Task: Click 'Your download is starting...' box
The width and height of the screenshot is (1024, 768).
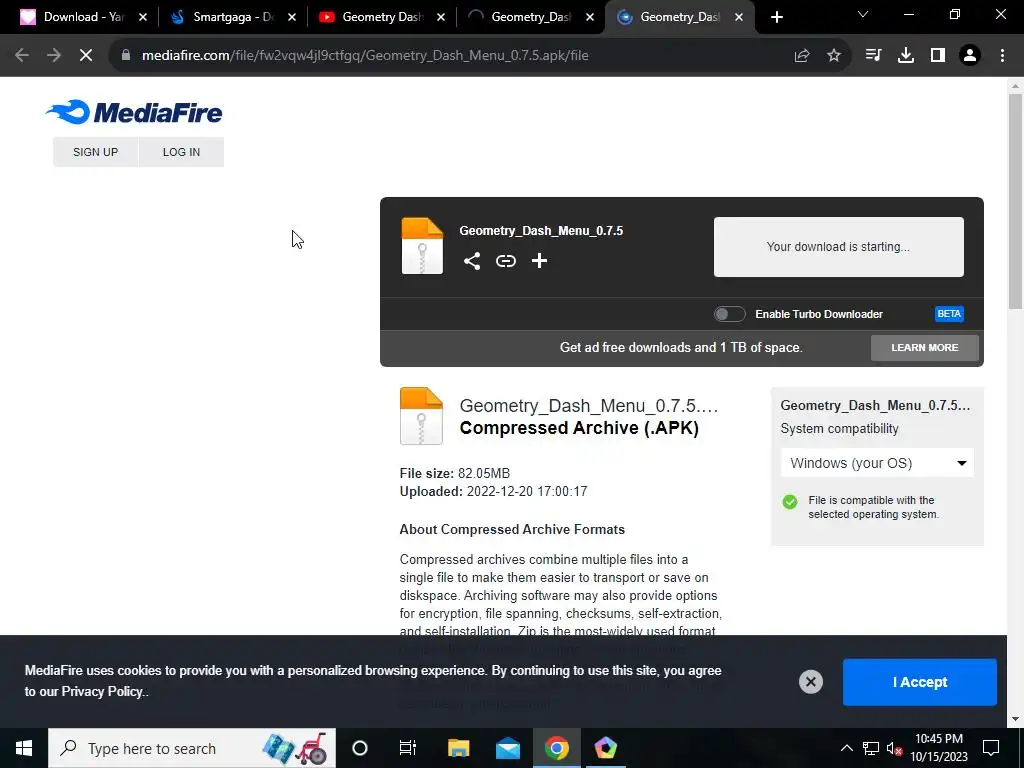Action: pos(839,247)
